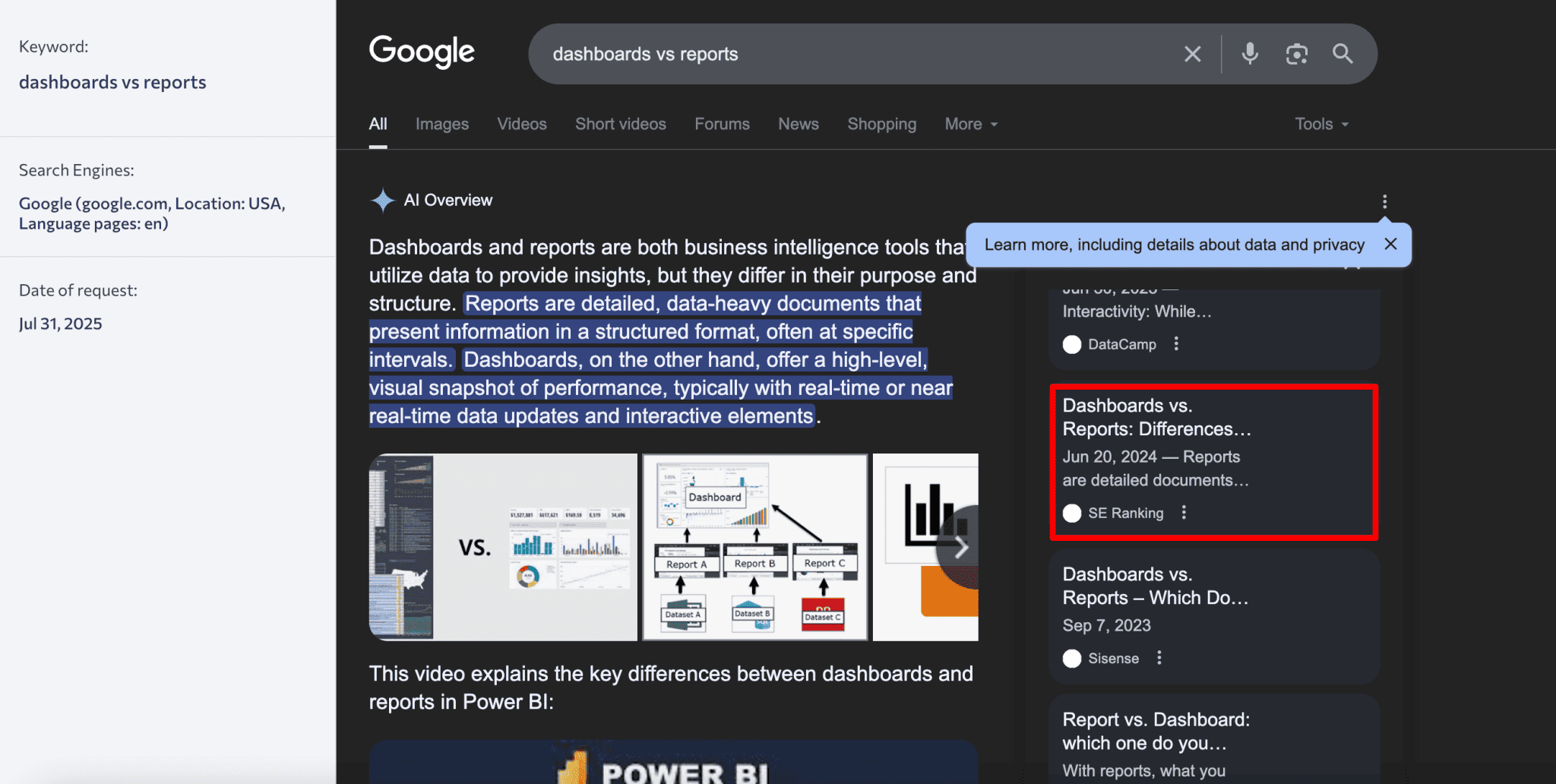
Task: Clear the search box text
Action: (x=1192, y=54)
